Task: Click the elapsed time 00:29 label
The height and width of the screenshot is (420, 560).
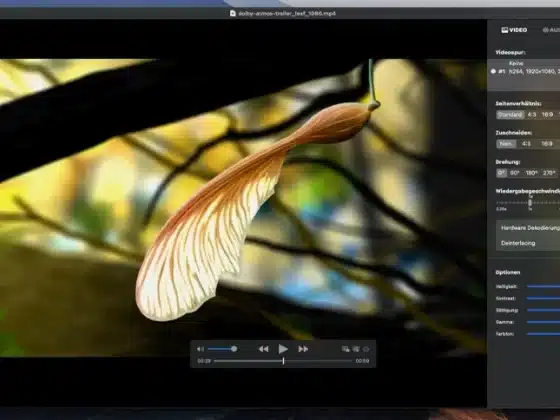Action: tap(204, 361)
